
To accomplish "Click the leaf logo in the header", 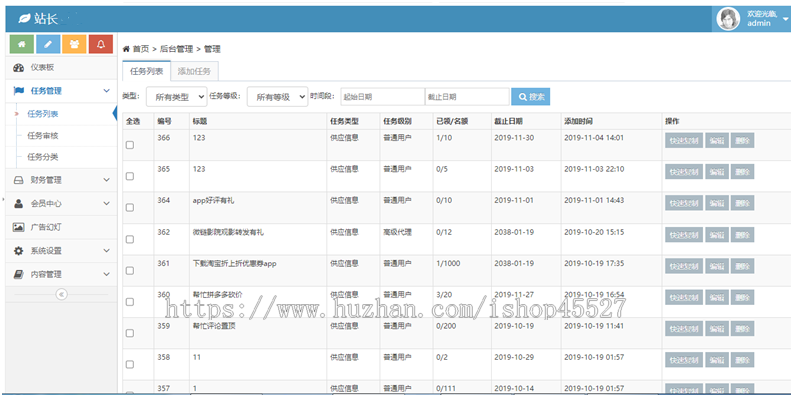I will (24, 19).
